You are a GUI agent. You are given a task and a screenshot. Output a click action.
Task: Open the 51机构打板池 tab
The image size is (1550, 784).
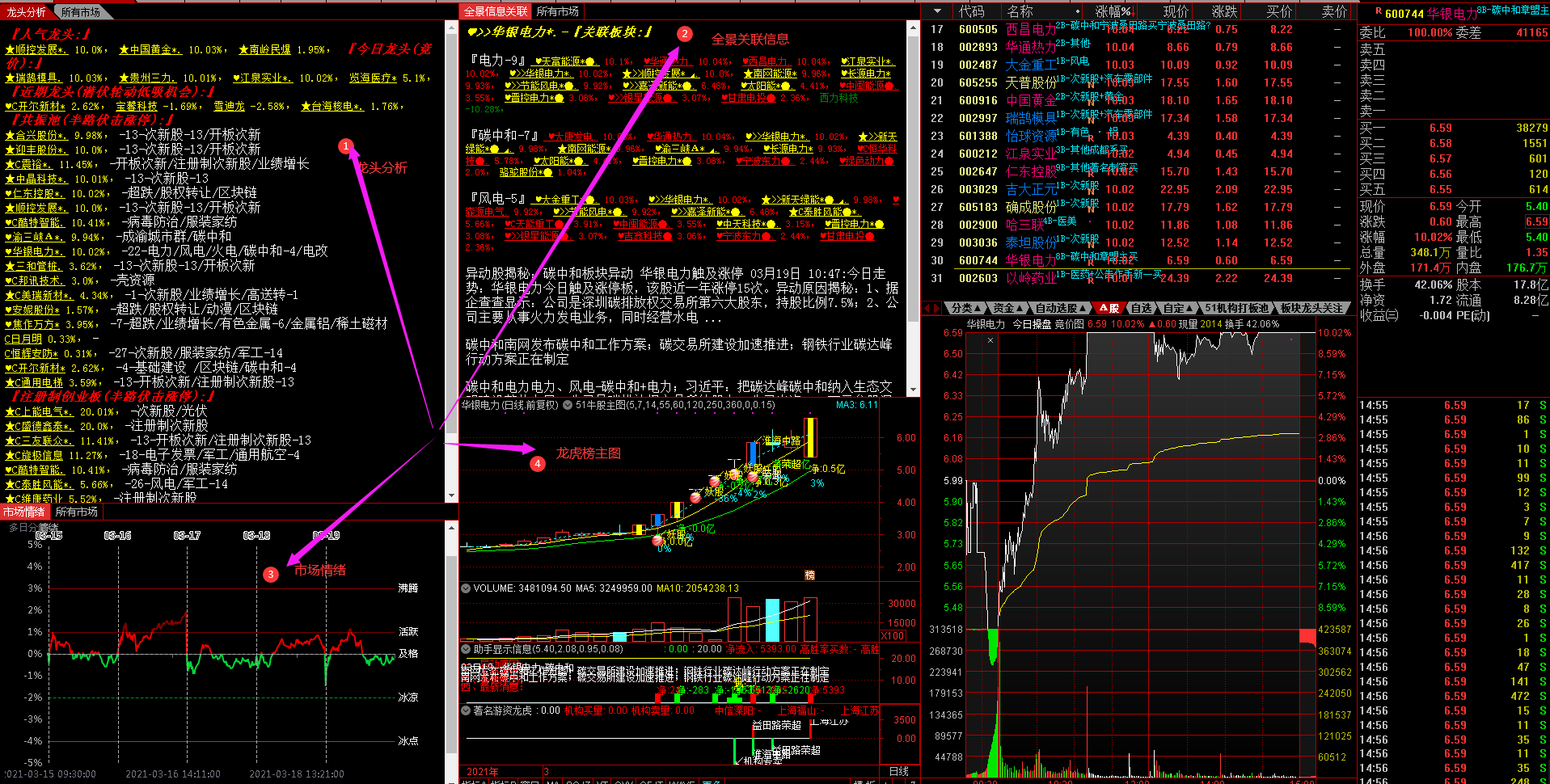click(1236, 308)
